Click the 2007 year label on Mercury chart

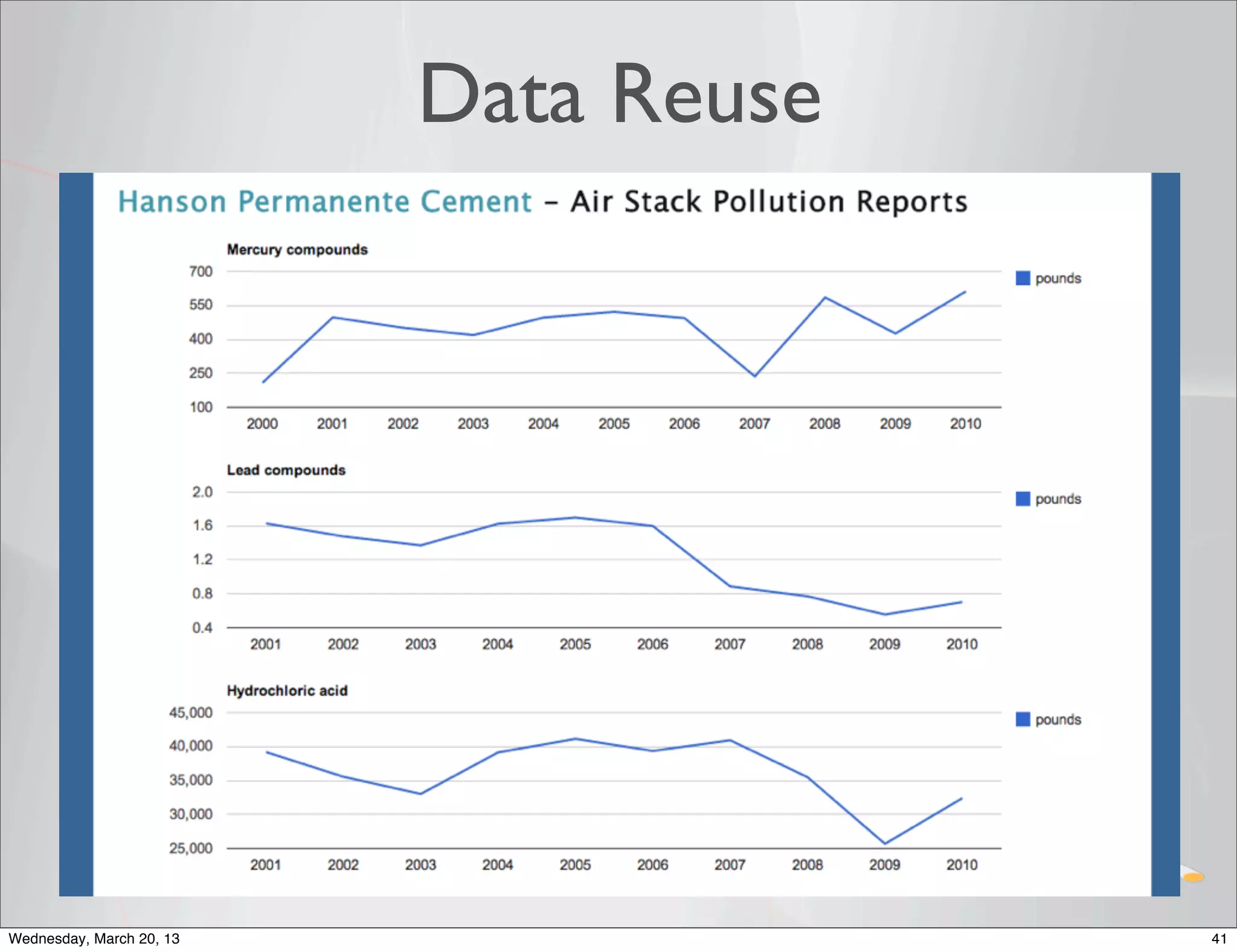pos(754,423)
